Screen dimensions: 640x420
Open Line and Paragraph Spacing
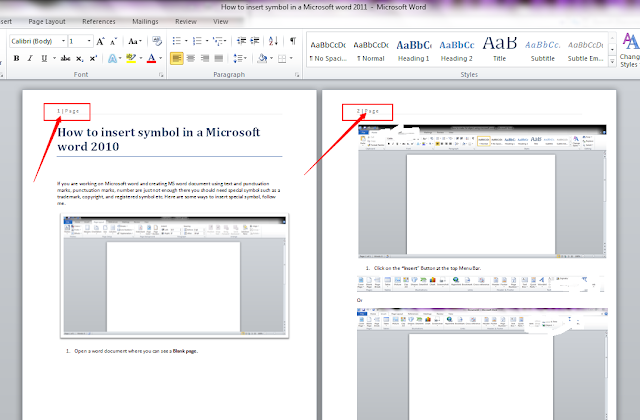coord(240,58)
